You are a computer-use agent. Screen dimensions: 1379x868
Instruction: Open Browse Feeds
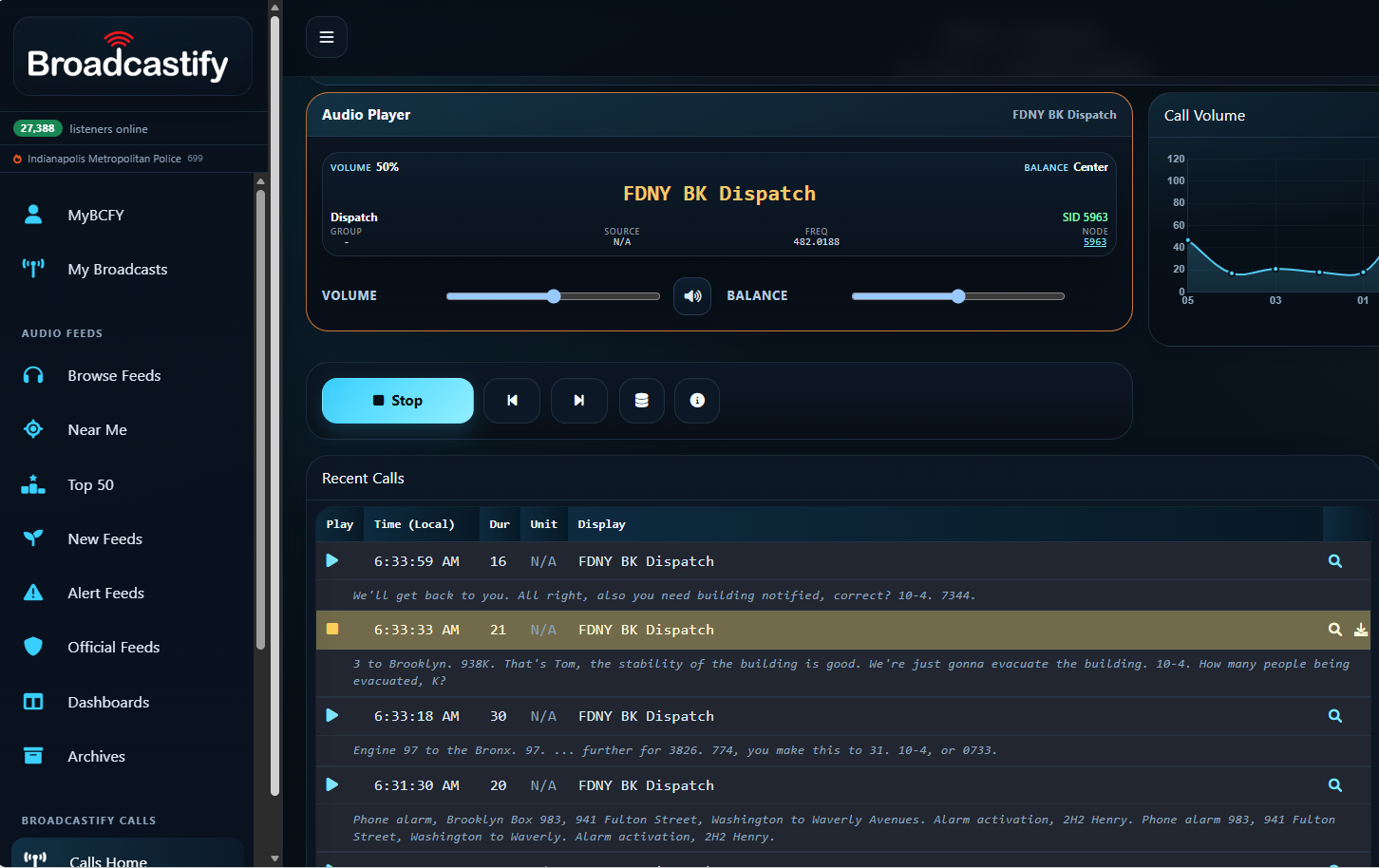click(114, 375)
